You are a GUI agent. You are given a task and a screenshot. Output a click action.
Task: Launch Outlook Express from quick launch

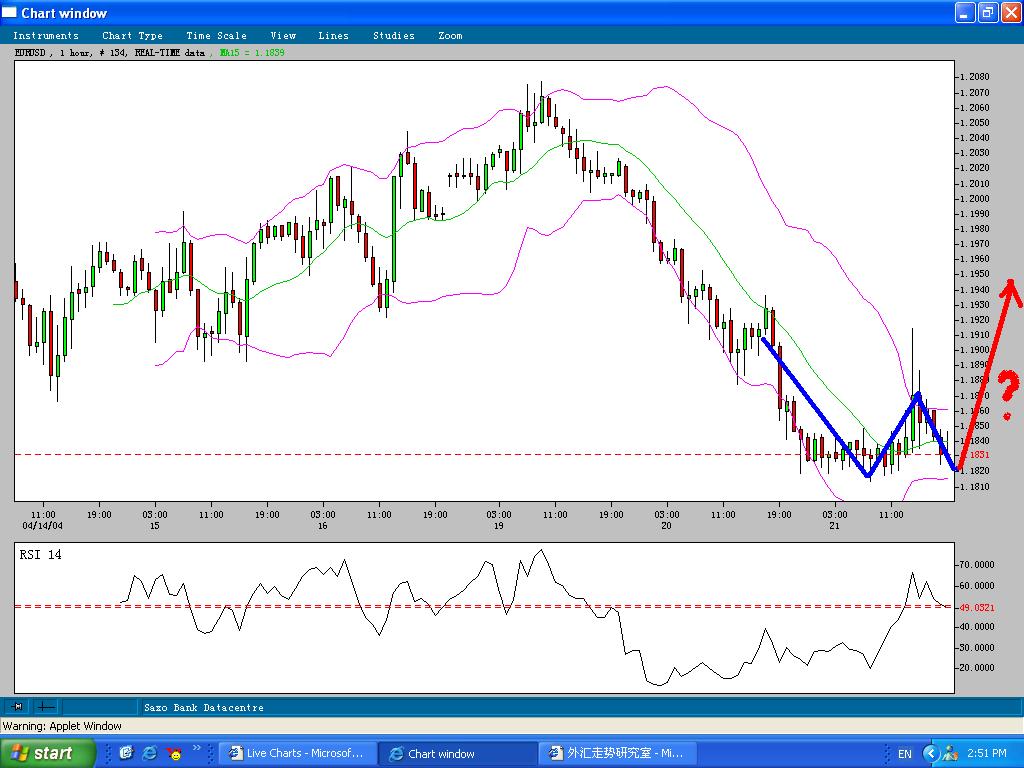pos(126,753)
